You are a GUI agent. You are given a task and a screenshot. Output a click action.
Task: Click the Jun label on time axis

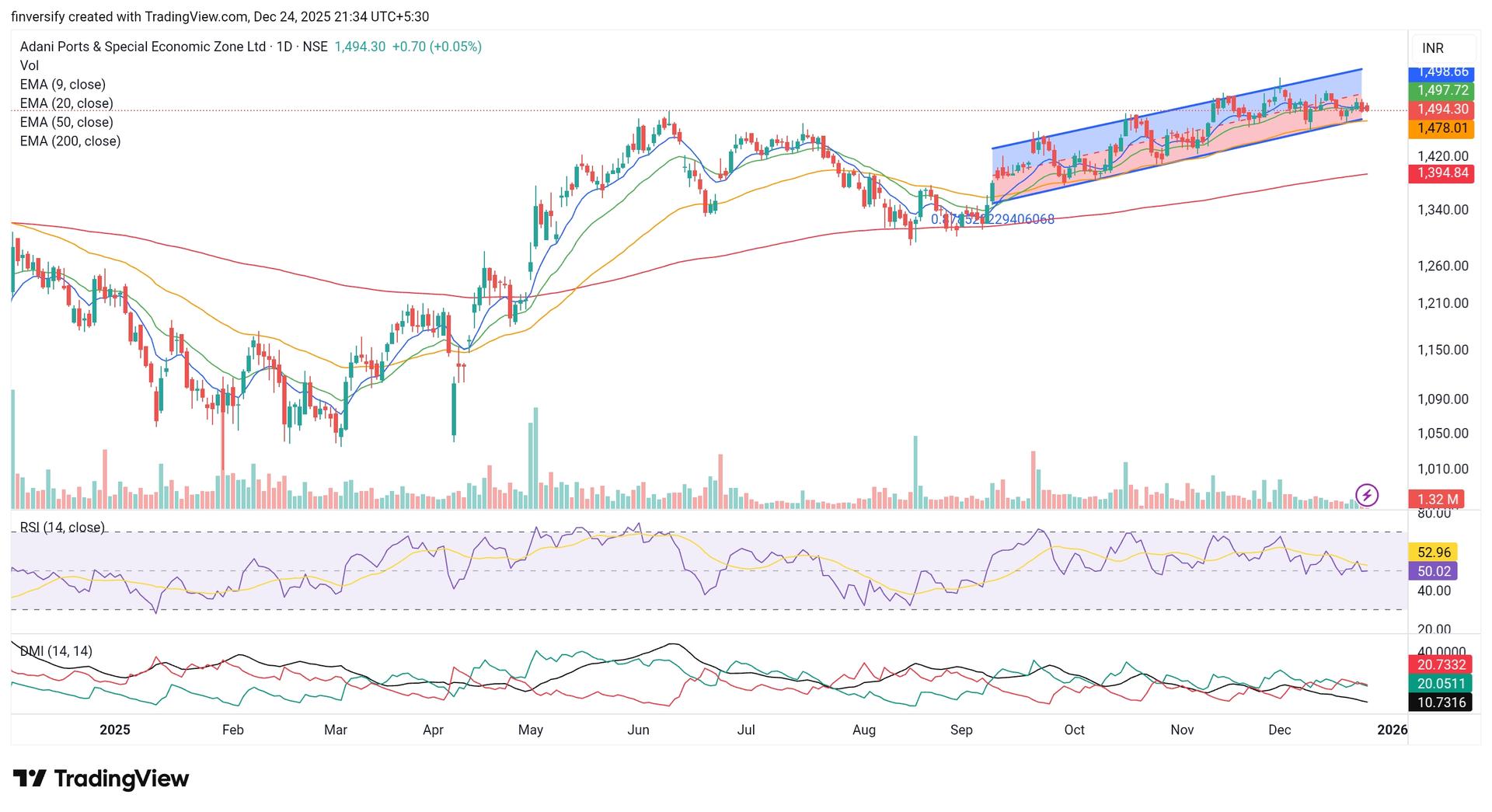(638, 730)
